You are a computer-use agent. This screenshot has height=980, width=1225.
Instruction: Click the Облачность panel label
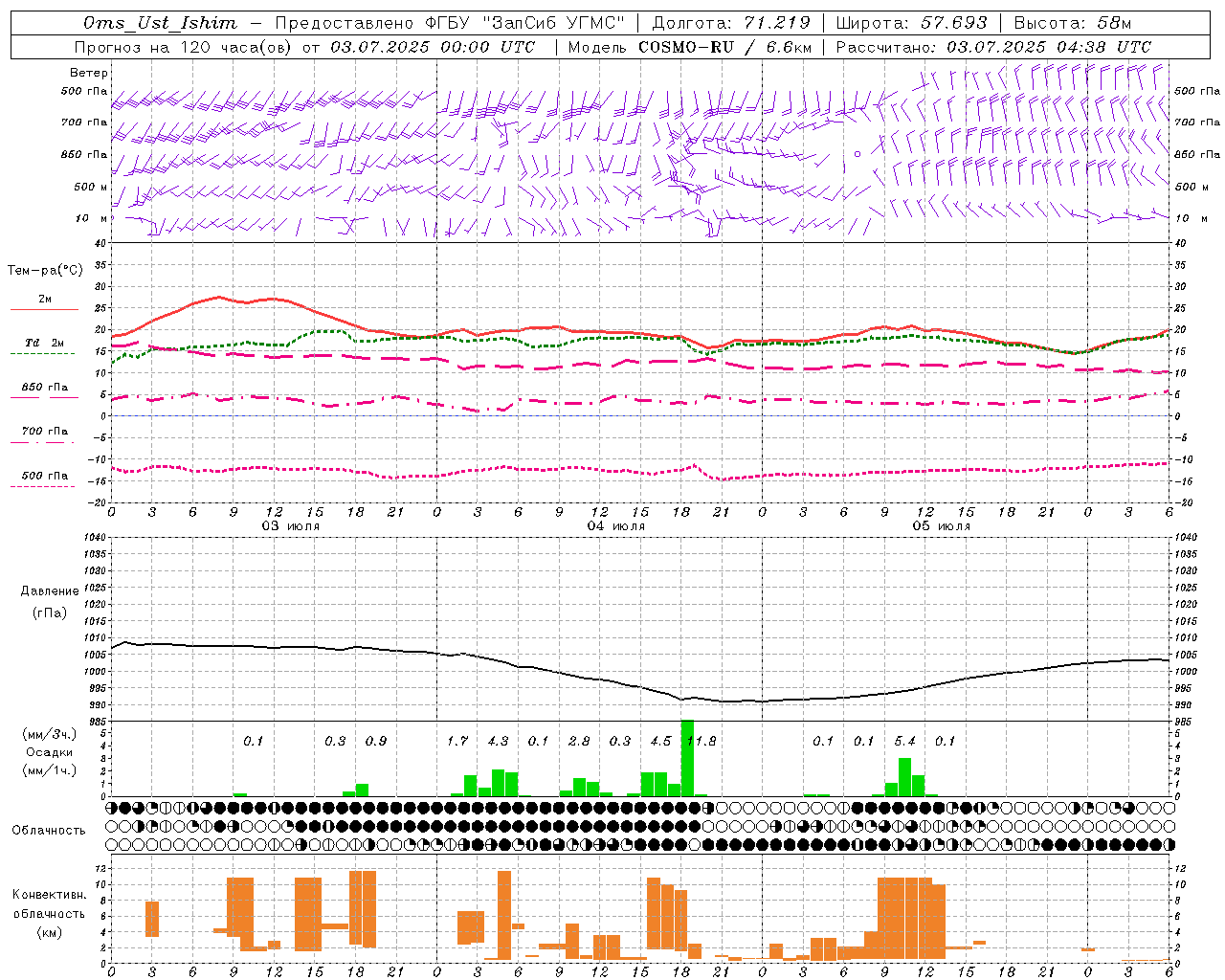(49, 830)
